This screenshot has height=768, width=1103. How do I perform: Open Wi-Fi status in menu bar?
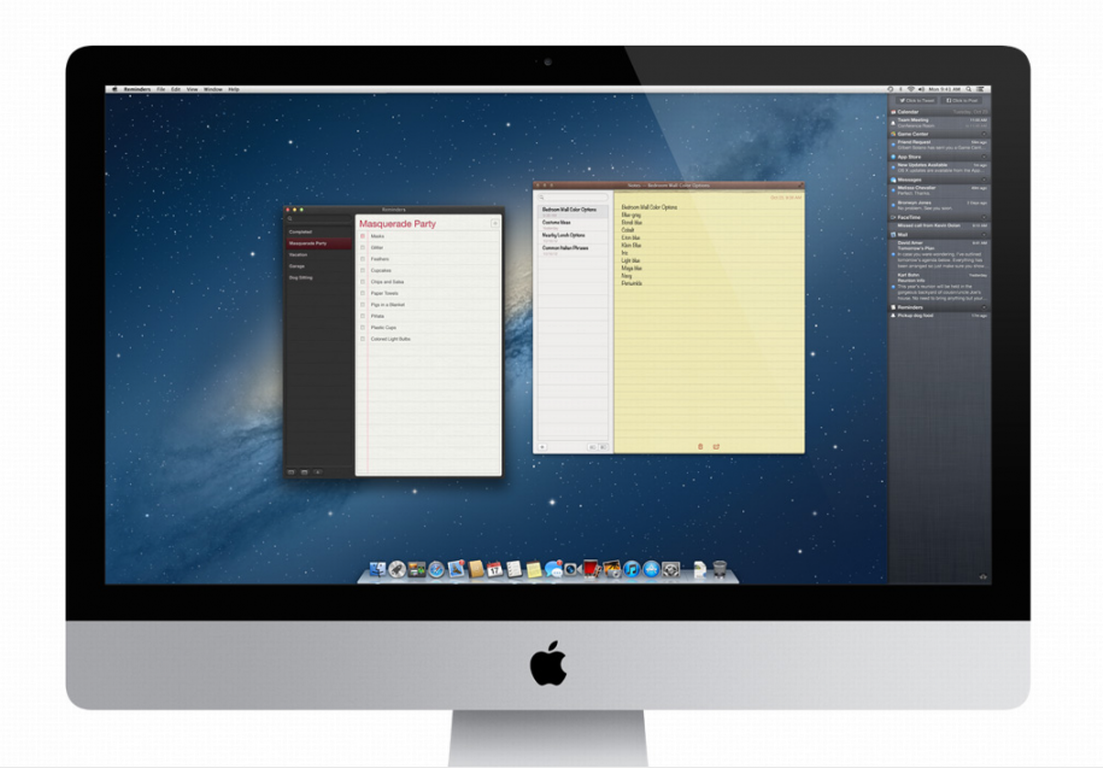coord(910,89)
